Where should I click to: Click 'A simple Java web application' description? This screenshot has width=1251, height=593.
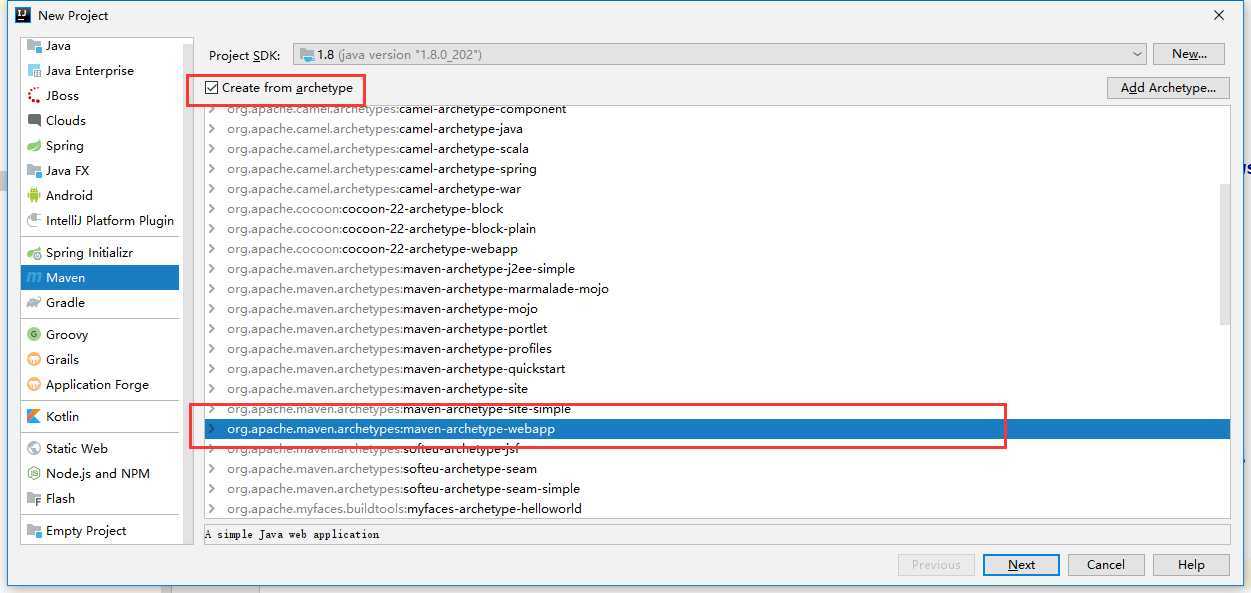tap(292, 535)
